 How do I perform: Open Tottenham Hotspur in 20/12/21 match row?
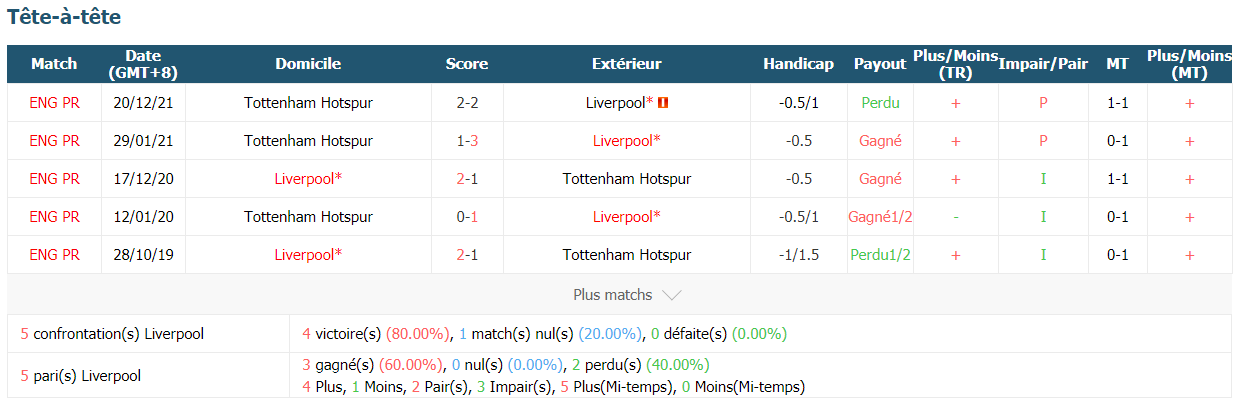point(308,103)
